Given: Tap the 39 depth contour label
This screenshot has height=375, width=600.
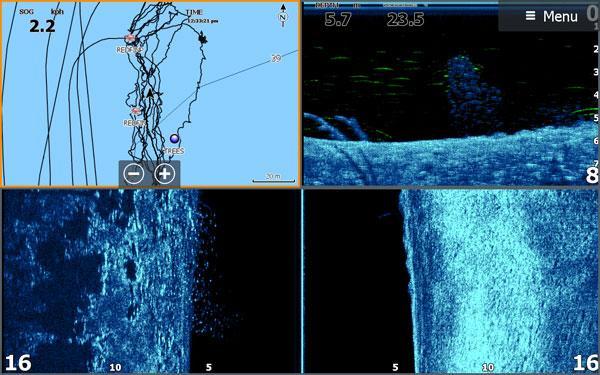Looking at the screenshot, I should click(276, 59).
